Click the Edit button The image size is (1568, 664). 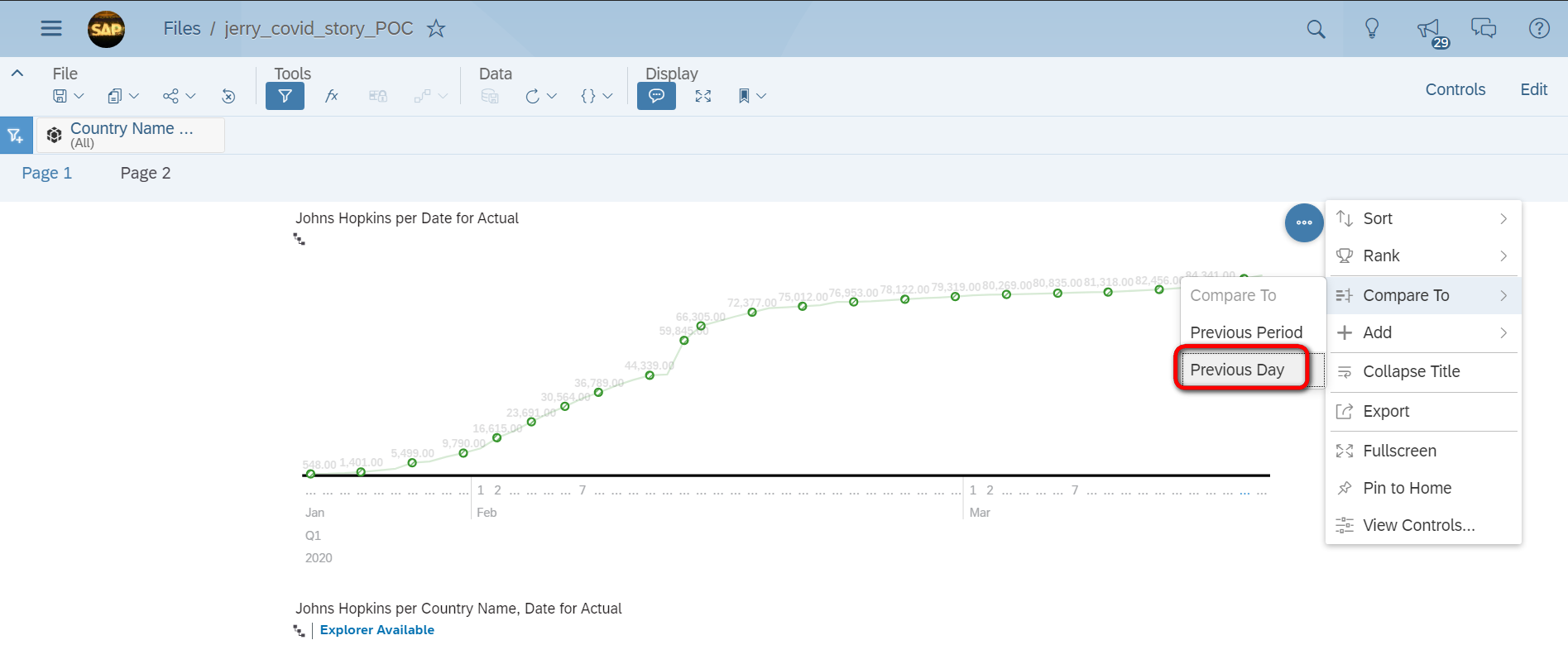(1533, 89)
